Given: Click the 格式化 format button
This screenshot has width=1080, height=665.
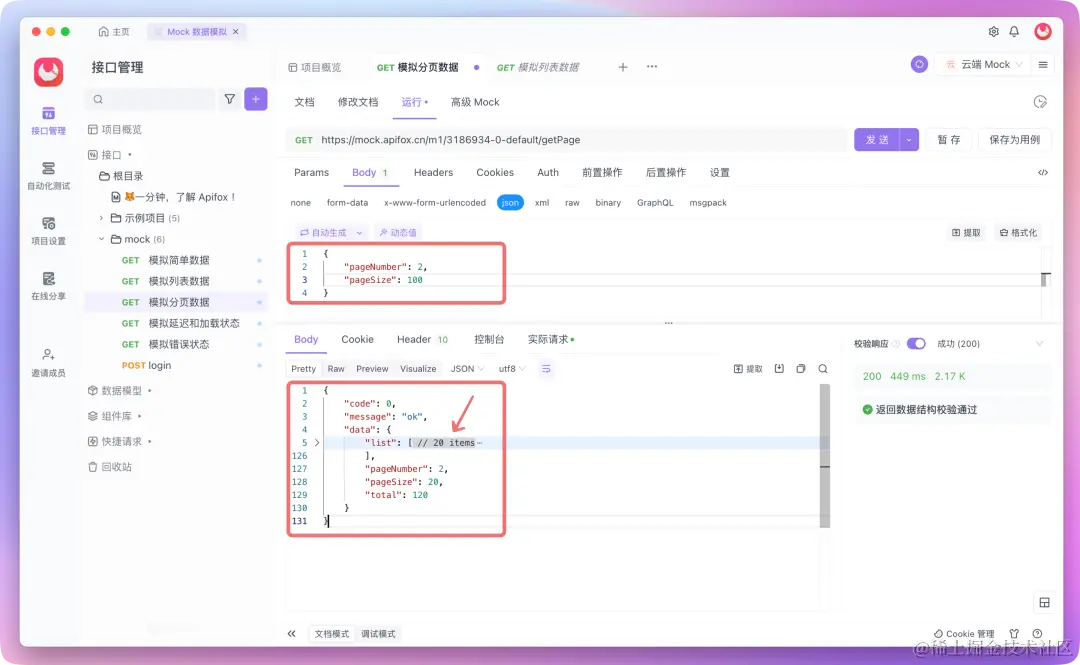Looking at the screenshot, I should coord(1018,232).
